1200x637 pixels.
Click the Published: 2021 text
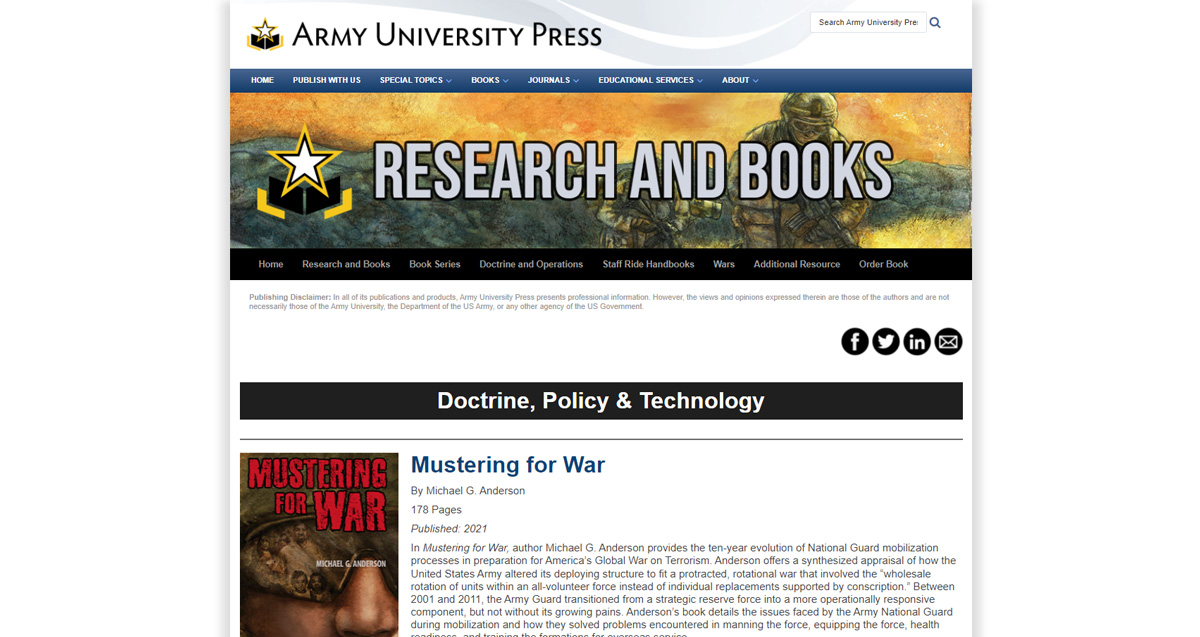tap(449, 529)
